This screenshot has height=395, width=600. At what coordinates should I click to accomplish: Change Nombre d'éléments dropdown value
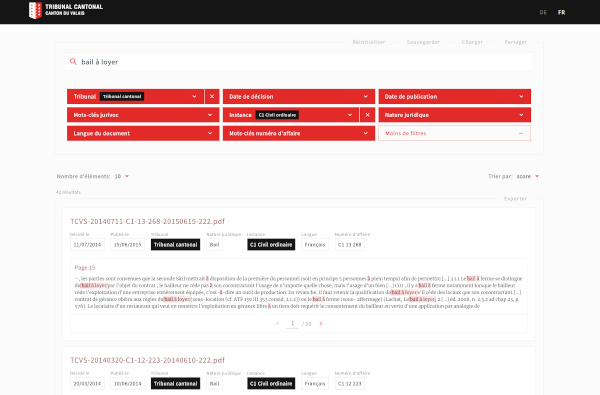coord(122,176)
